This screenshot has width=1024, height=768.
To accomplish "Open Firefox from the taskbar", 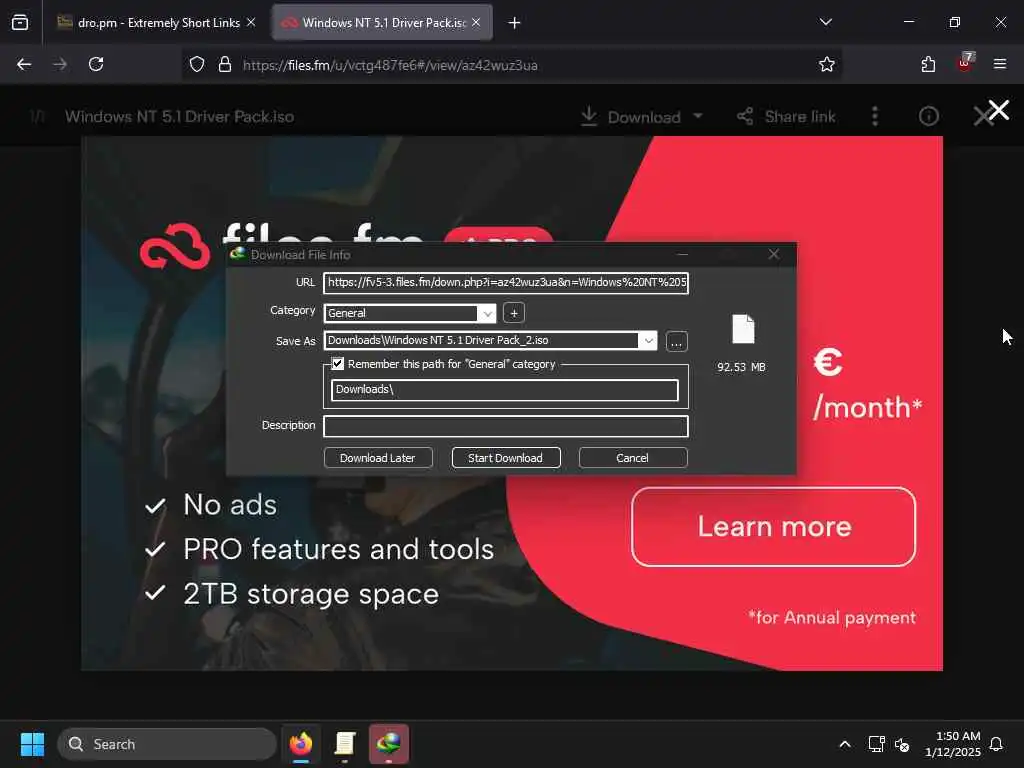I will click(x=301, y=744).
